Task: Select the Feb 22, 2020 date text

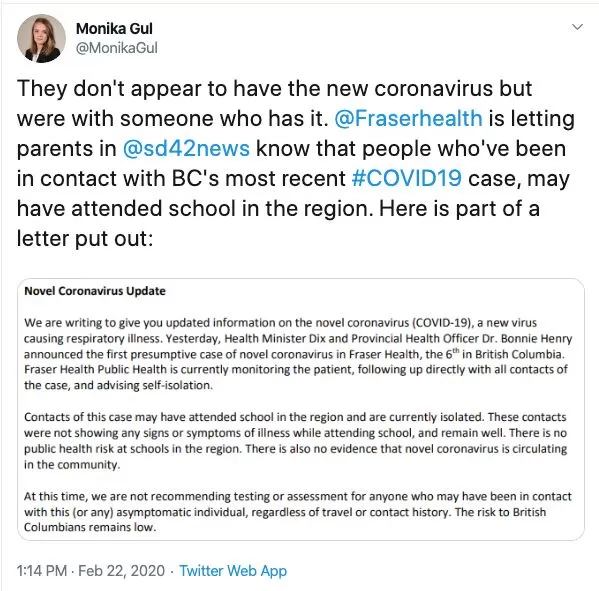Action: click(121, 571)
